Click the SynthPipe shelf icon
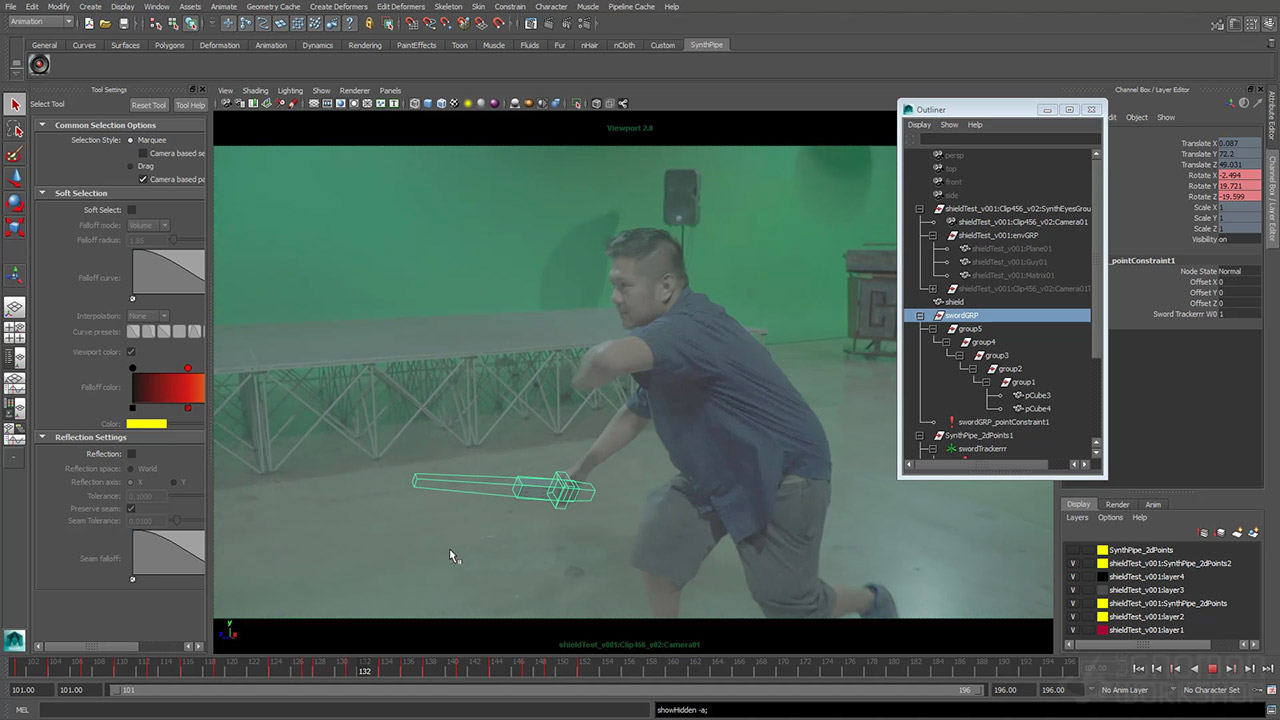1280x720 pixels. [x=39, y=65]
